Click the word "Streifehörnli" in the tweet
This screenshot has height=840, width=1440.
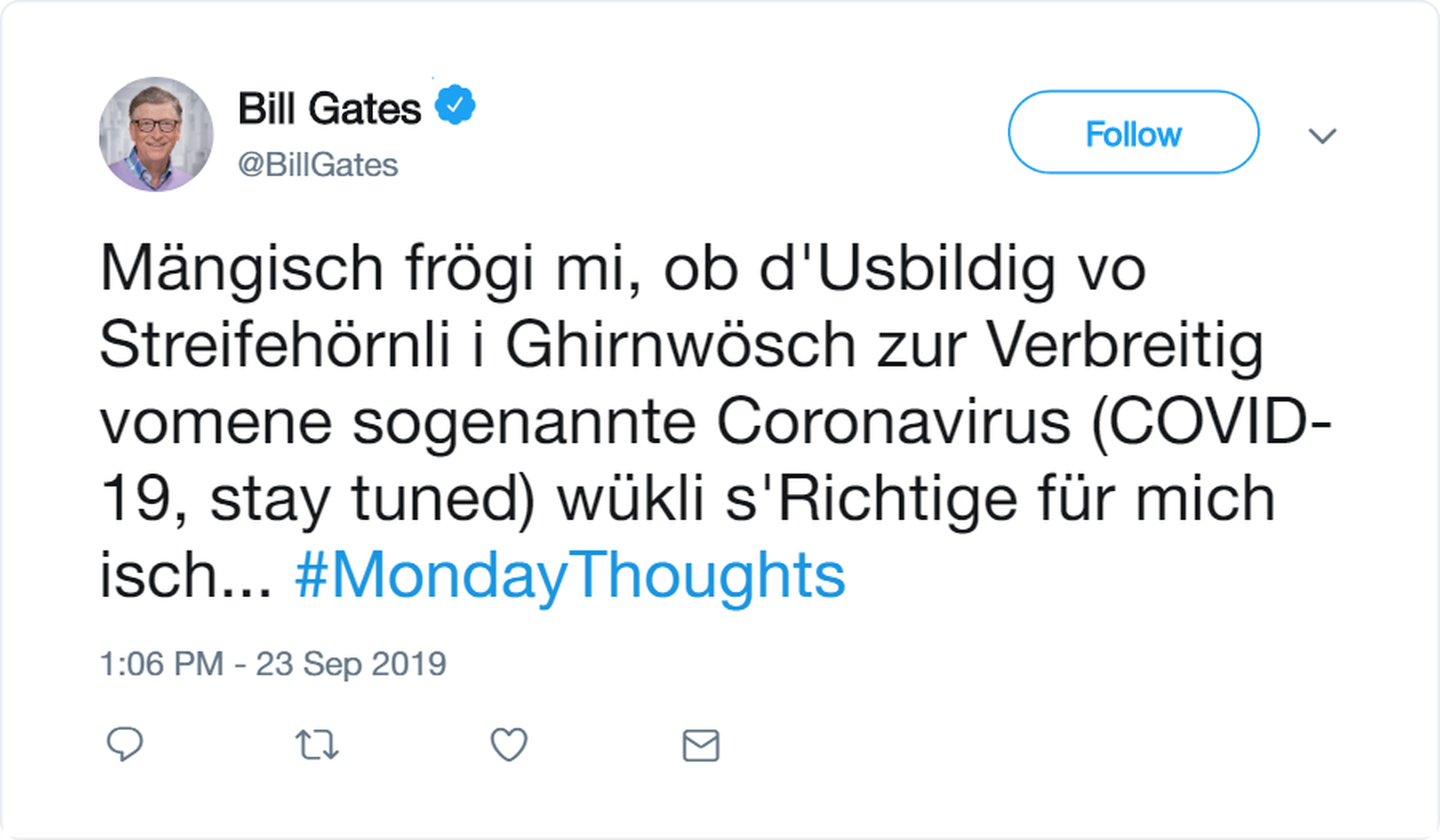(x=275, y=345)
